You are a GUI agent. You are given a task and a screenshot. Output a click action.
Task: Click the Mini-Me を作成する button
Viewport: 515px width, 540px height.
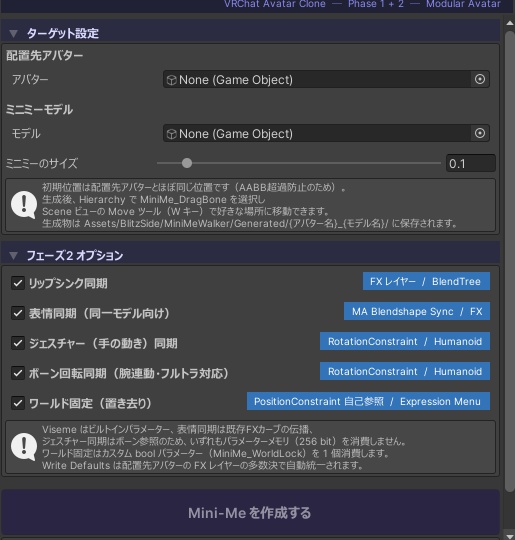pyautogui.click(x=250, y=513)
